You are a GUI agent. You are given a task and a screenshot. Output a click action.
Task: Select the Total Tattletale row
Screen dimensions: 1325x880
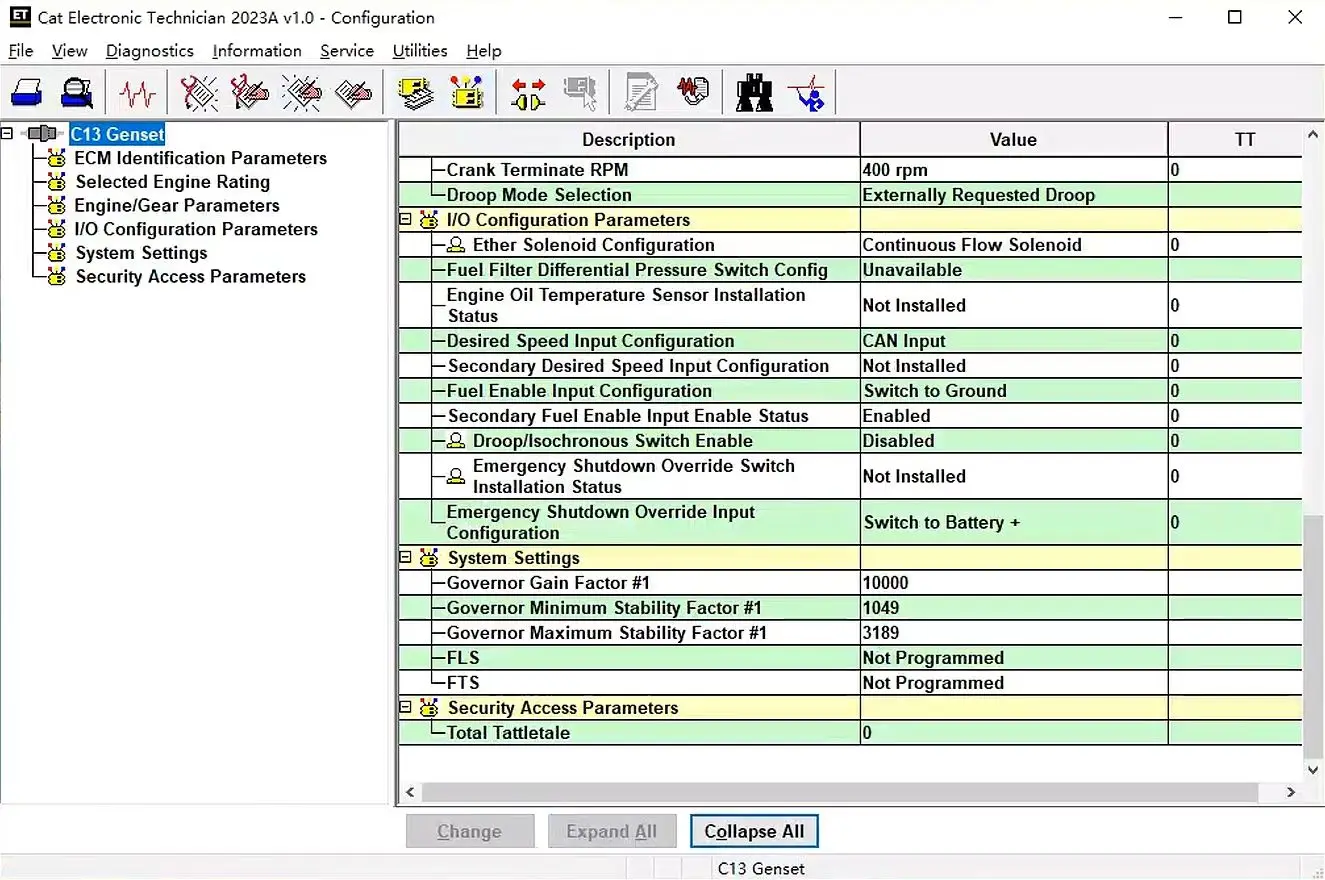tap(851, 733)
